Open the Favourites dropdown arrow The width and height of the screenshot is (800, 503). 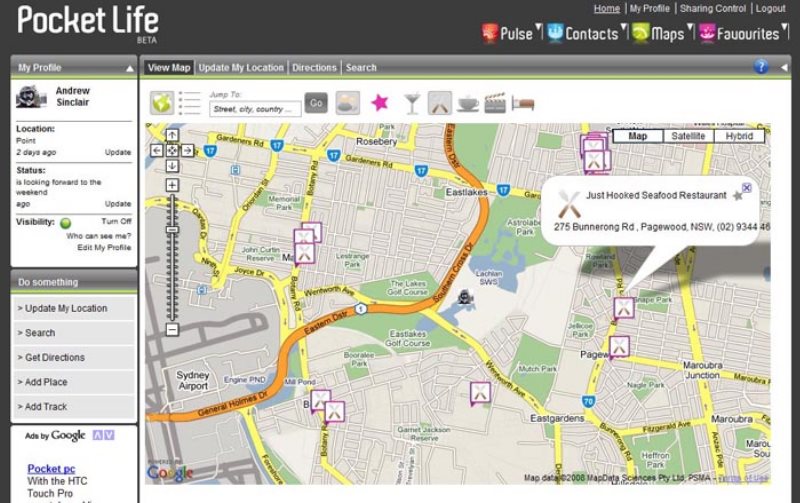[785, 28]
